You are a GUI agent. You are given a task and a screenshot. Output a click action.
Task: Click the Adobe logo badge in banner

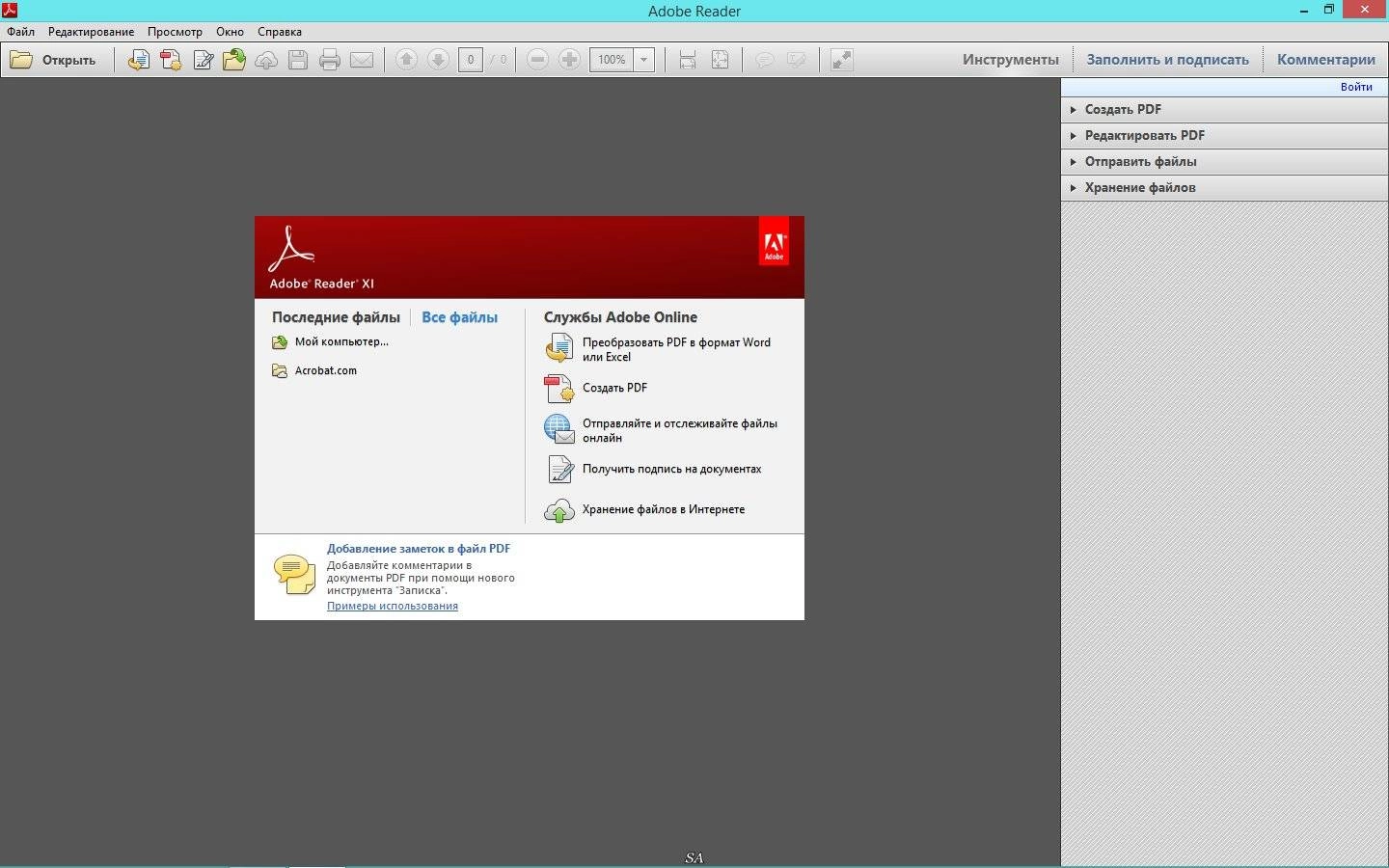774,242
